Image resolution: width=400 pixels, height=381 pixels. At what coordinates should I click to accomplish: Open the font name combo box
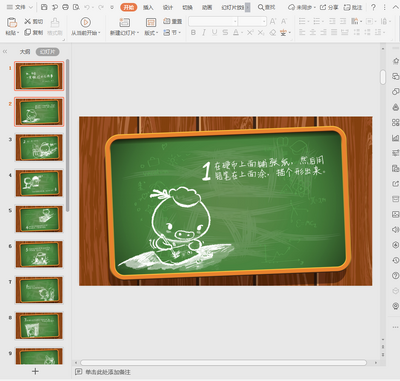(x=213, y=22)
